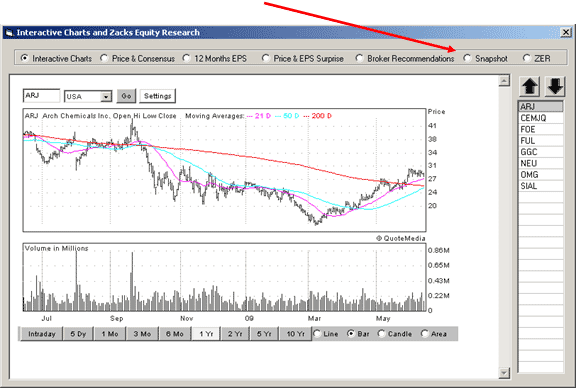
Task: Click the window title bar app icon
Action: click(x=9, y=33)
